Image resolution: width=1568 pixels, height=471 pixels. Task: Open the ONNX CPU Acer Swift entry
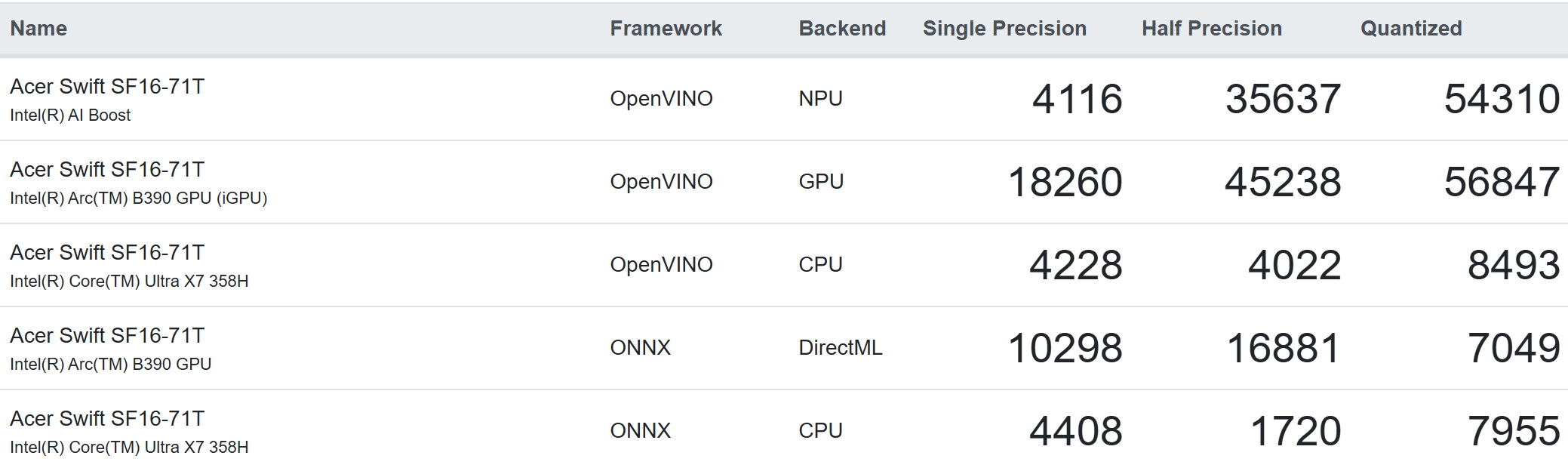click(107, 419)
